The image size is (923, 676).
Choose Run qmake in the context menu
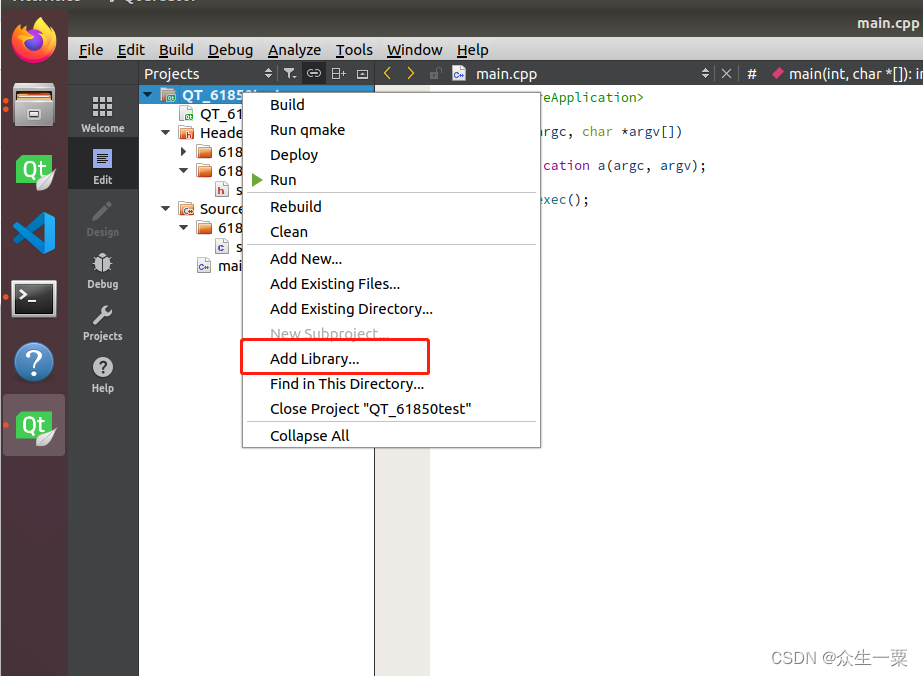(391, 130)
